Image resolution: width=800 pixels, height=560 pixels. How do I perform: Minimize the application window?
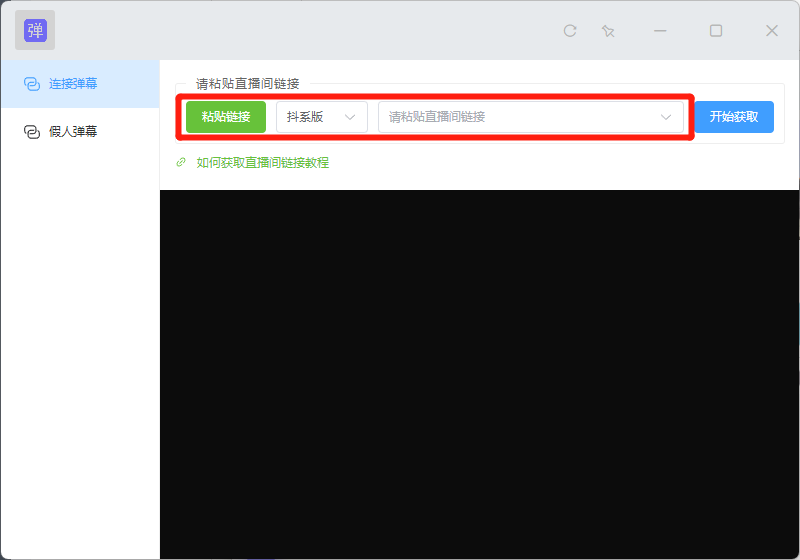point(660,31)
